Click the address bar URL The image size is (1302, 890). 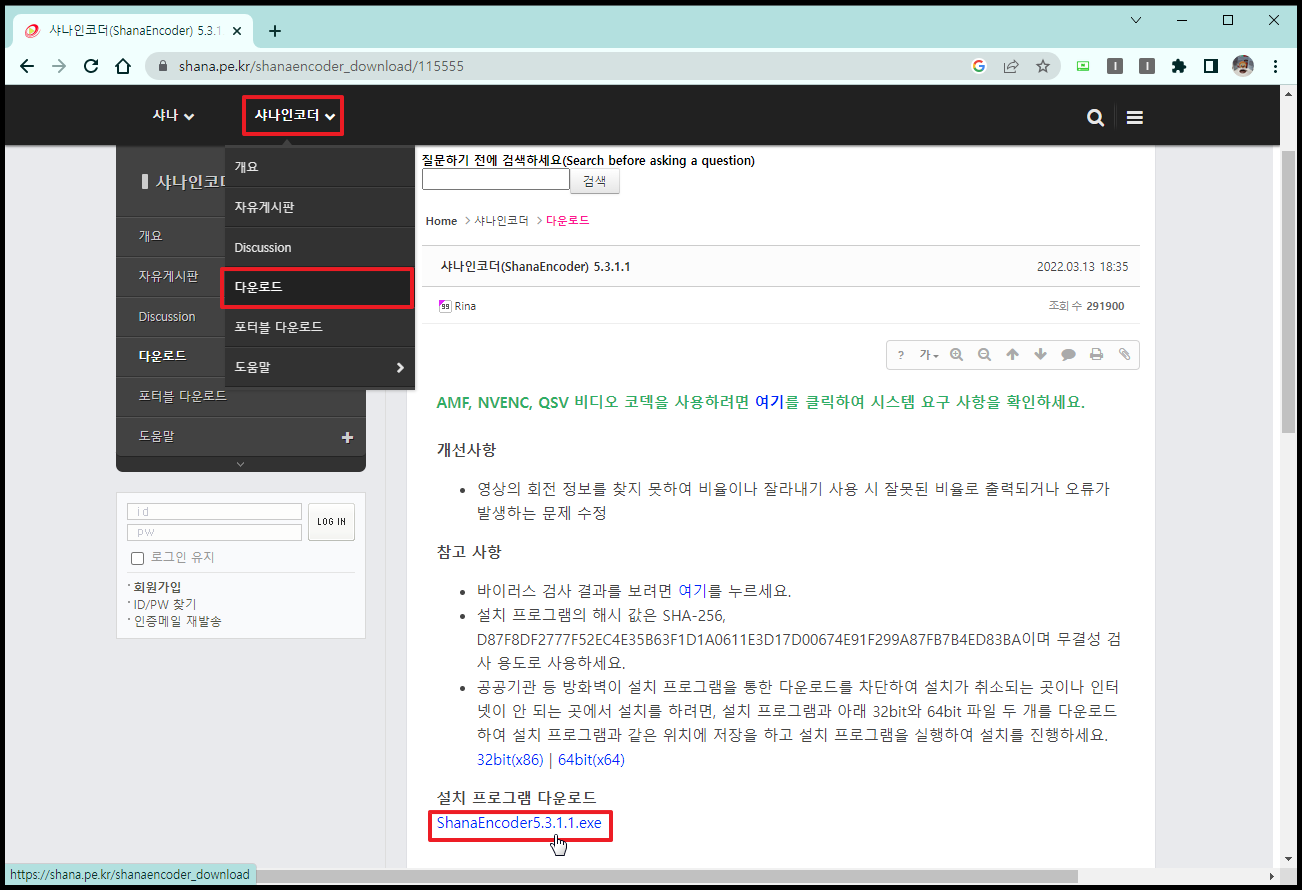click(x=321, y=66)
